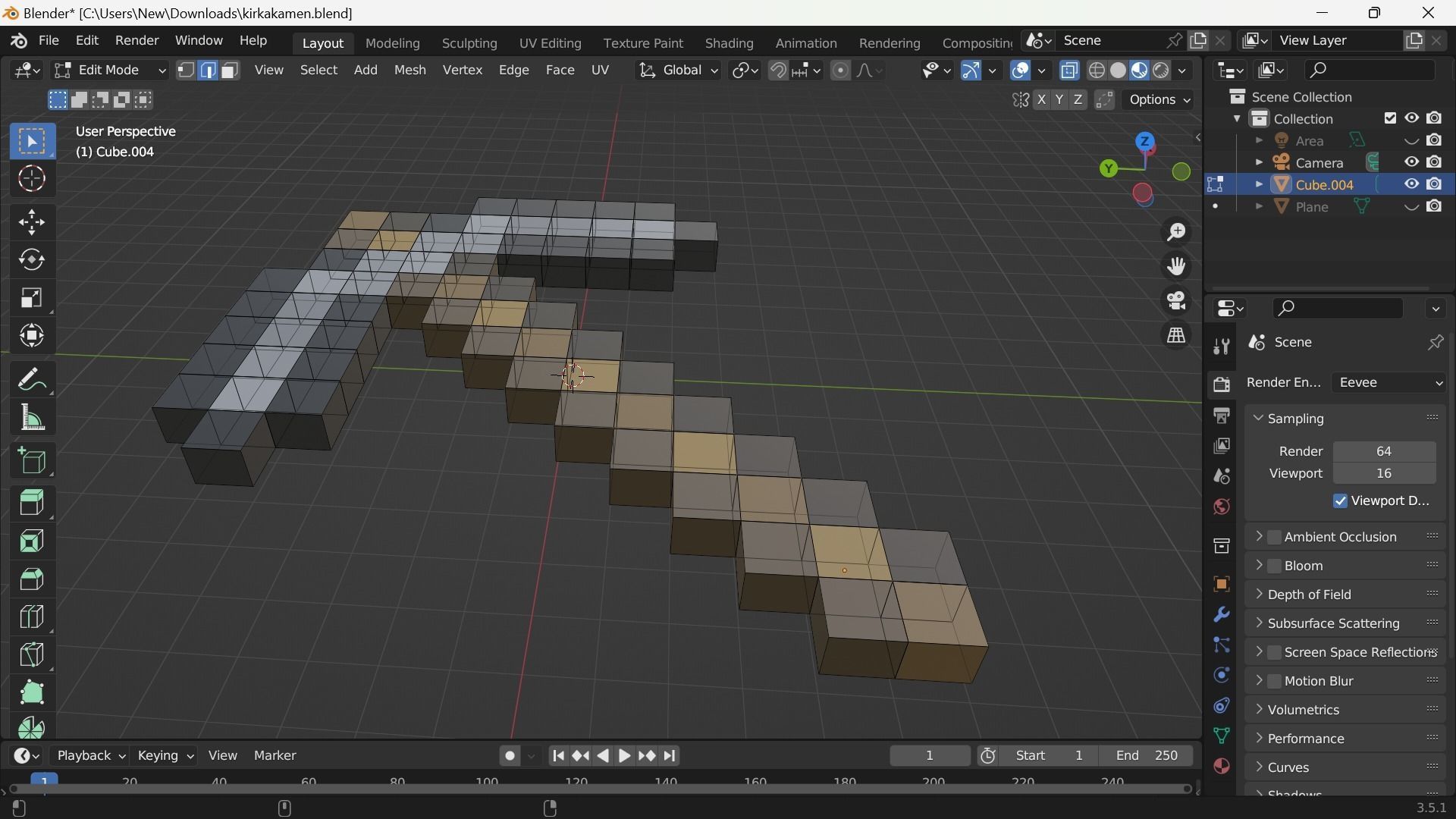Screen dimensions: 1456x819
Task: Open the Sculpting workspace tab
Action: point(469,43)
